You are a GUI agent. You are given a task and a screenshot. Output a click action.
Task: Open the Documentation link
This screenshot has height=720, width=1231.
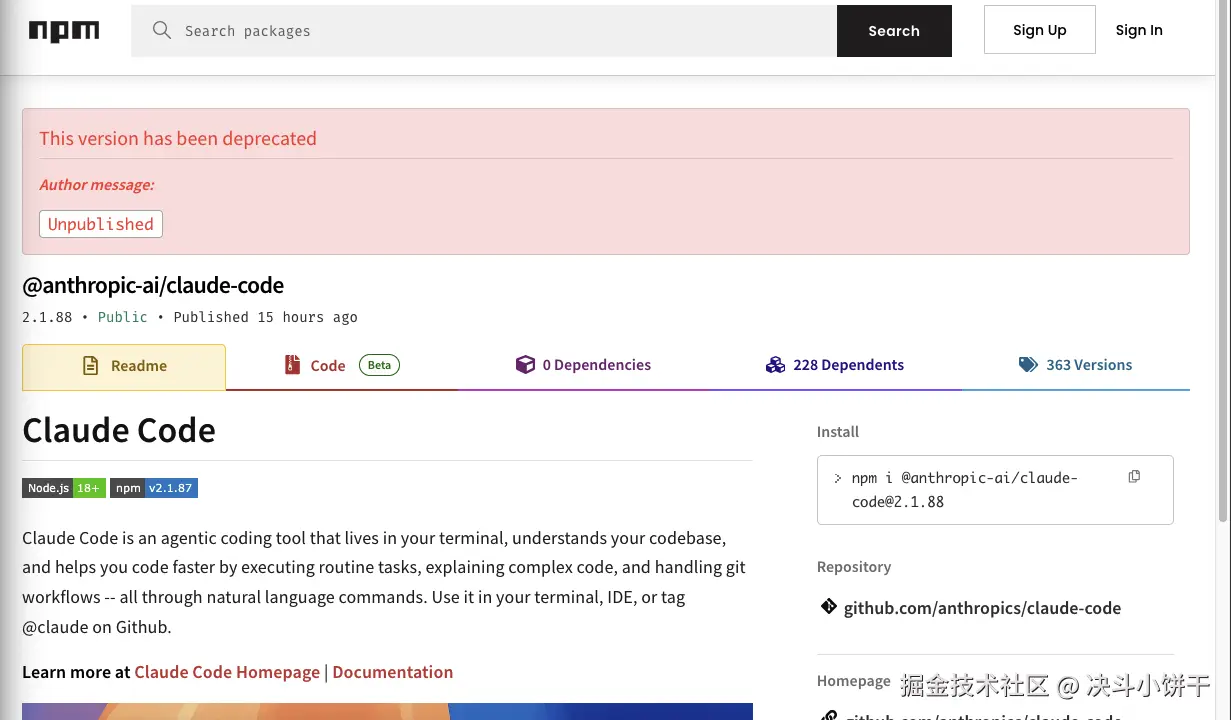[x=393, y=672]
